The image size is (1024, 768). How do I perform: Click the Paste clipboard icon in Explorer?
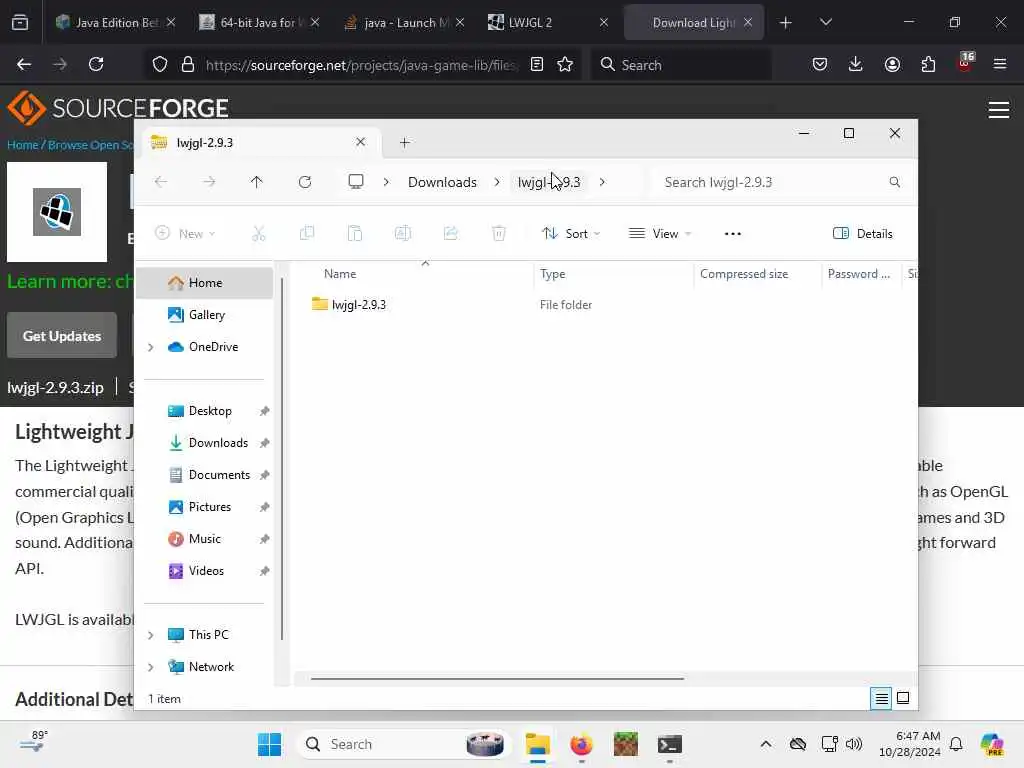(x=355, y=233)
